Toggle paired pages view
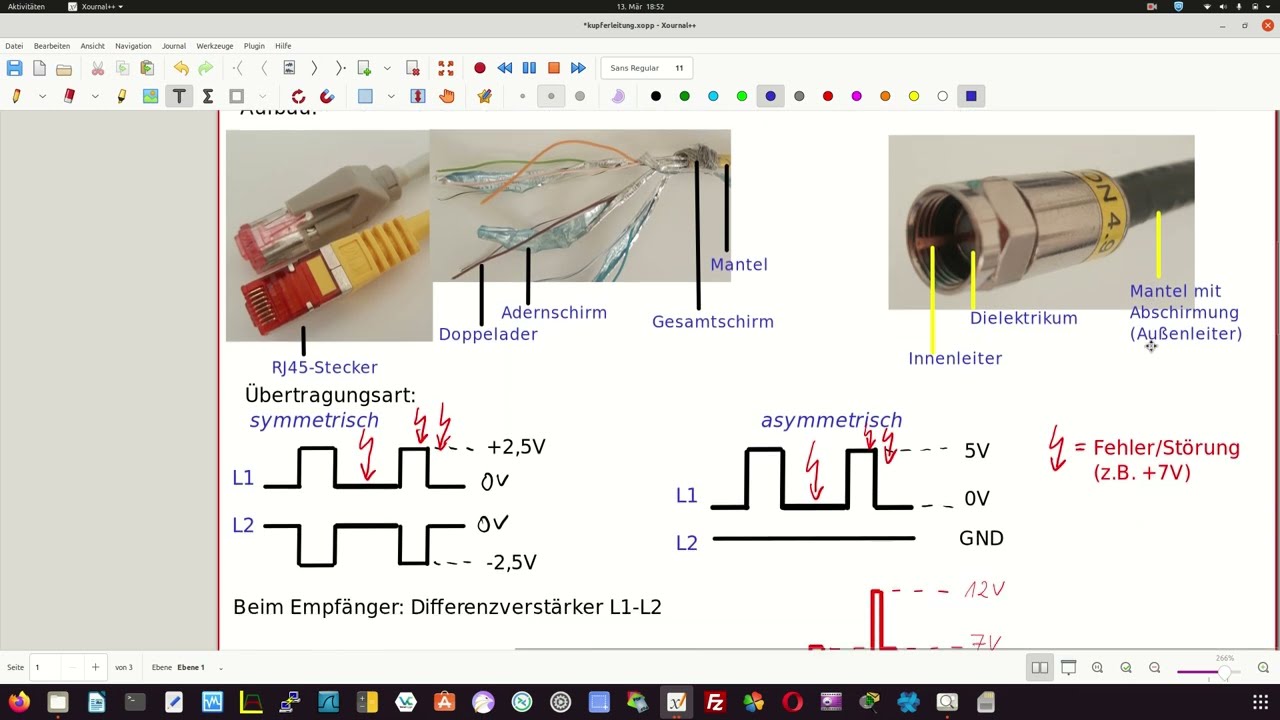The height and width of the screenshot is (720, 1280). 1040,667
